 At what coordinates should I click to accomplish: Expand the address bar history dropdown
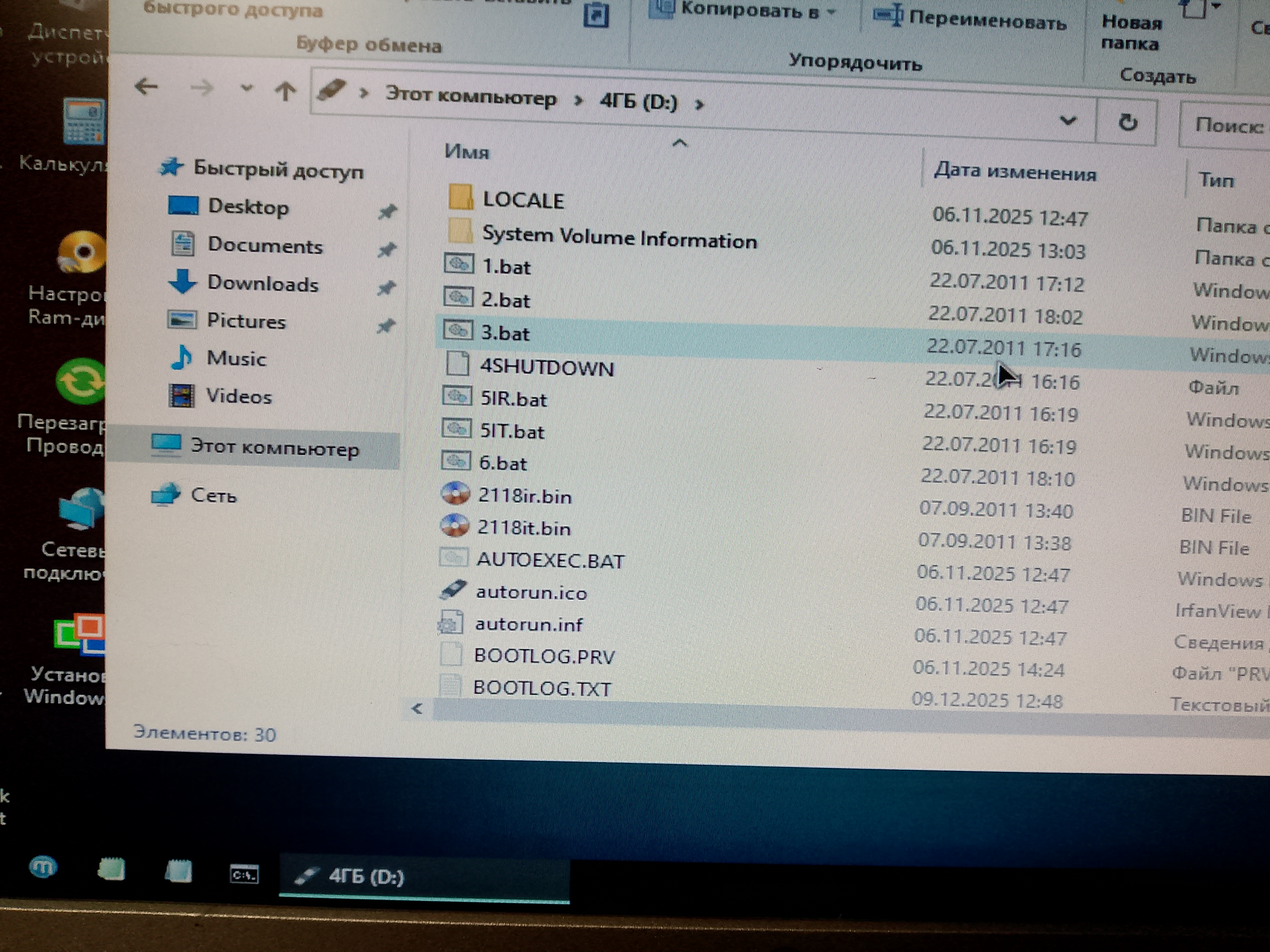[1067, 121]
